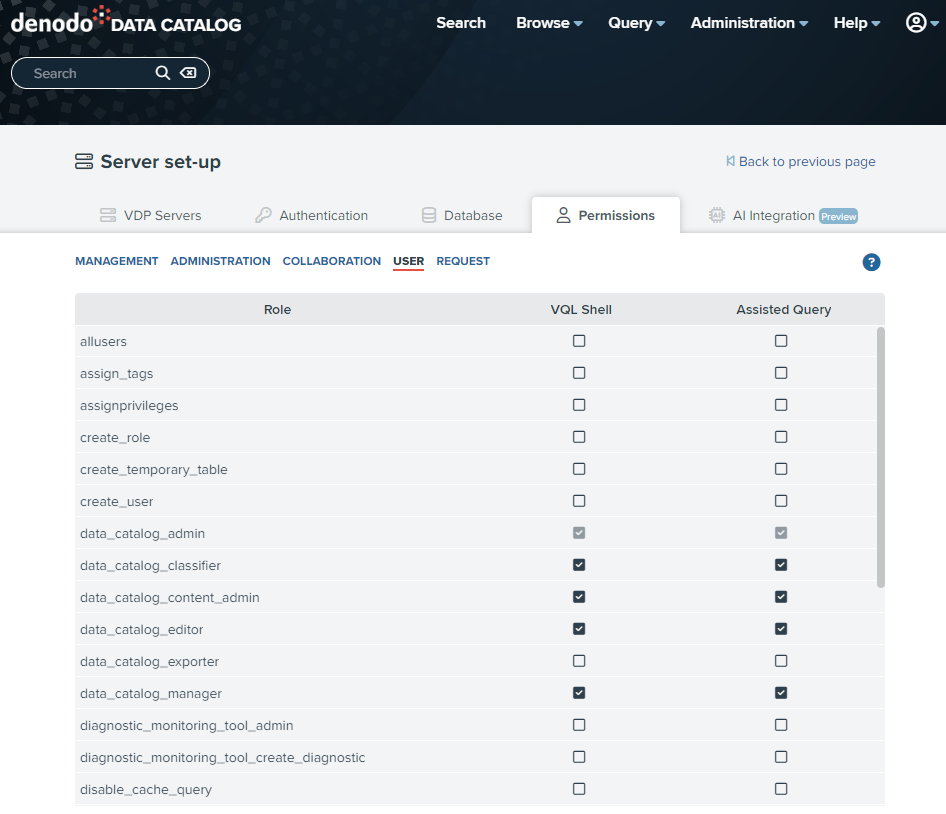The height and width of the screenshot is (814, 946).
Task: Switch to the Authentication tab
Action: click(311, 215)
